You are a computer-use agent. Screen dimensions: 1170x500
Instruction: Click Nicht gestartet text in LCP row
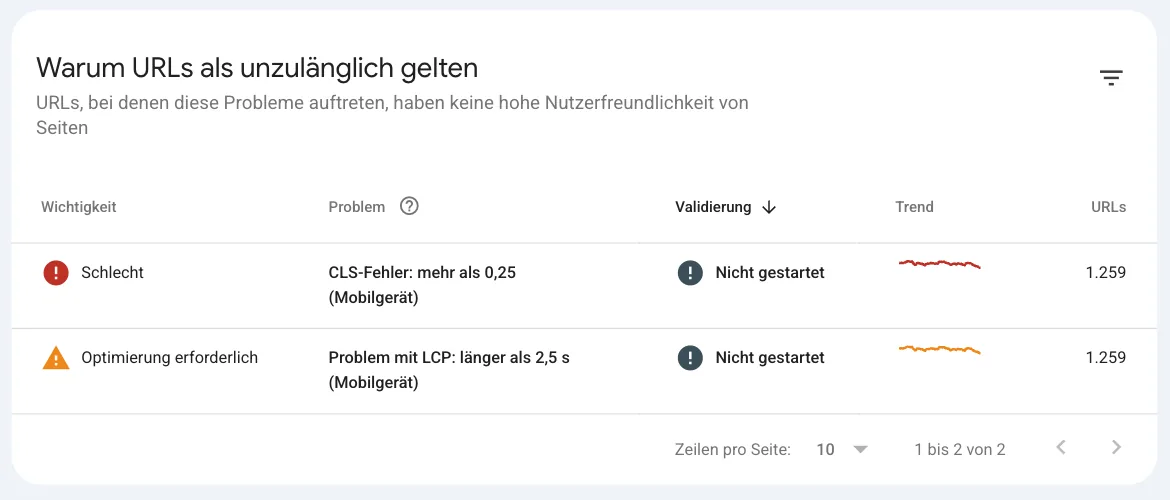tap(770, 358)
